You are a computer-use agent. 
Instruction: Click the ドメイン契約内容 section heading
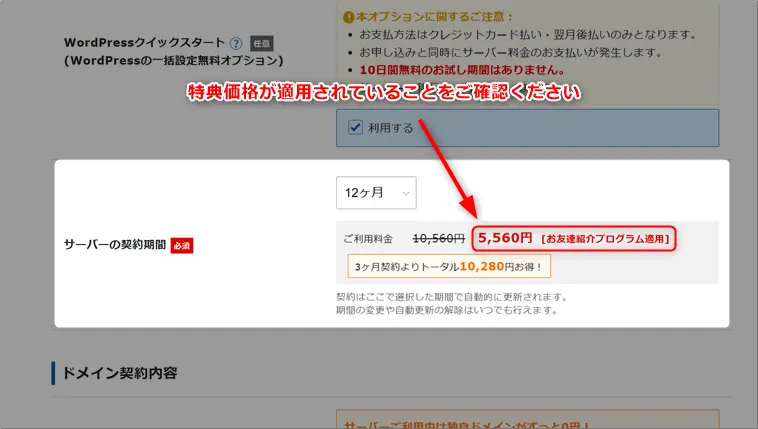pos(120,373)
